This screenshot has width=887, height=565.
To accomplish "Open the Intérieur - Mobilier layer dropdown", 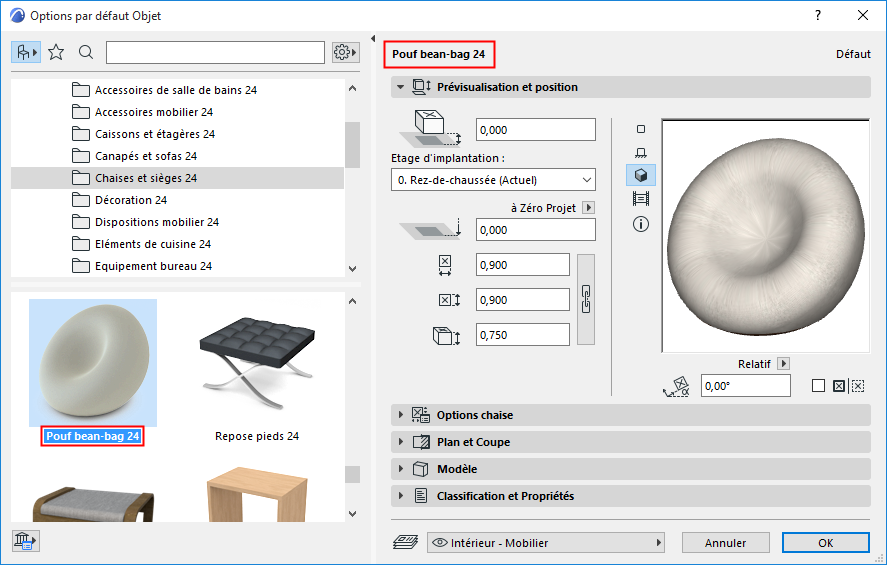I will click(x=546, y=542).
